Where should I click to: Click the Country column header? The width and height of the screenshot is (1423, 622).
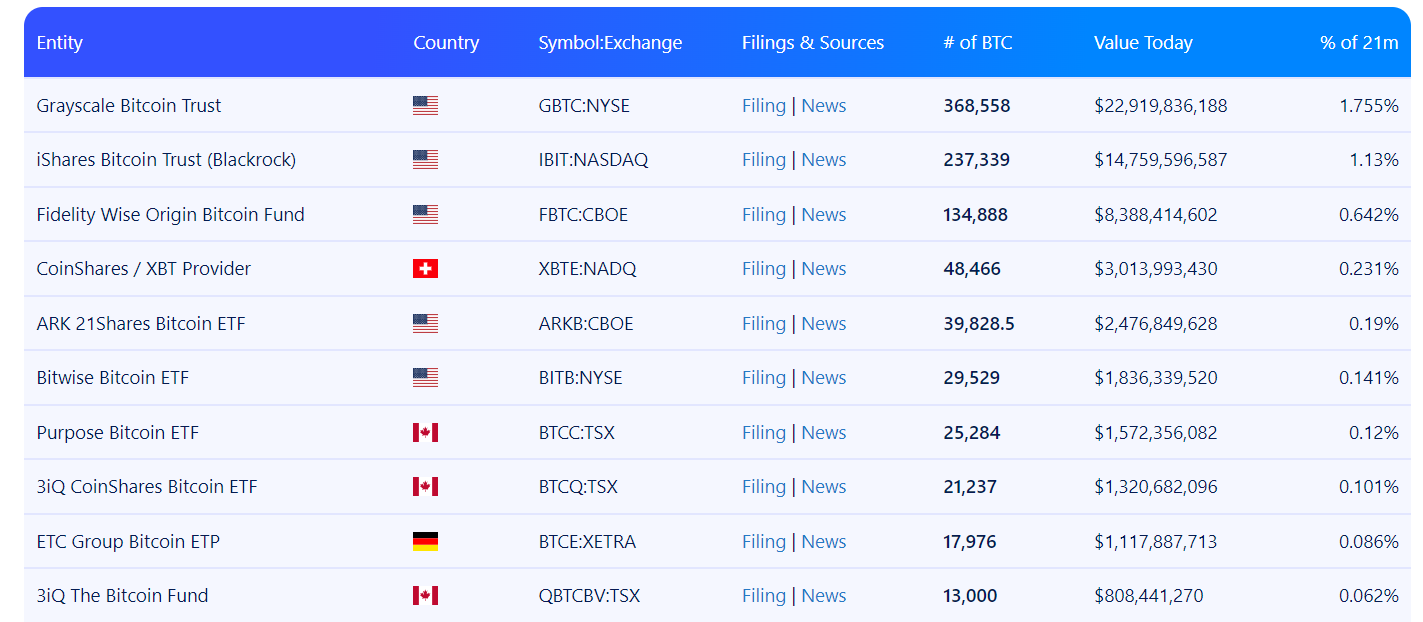[x=446, y=43]
